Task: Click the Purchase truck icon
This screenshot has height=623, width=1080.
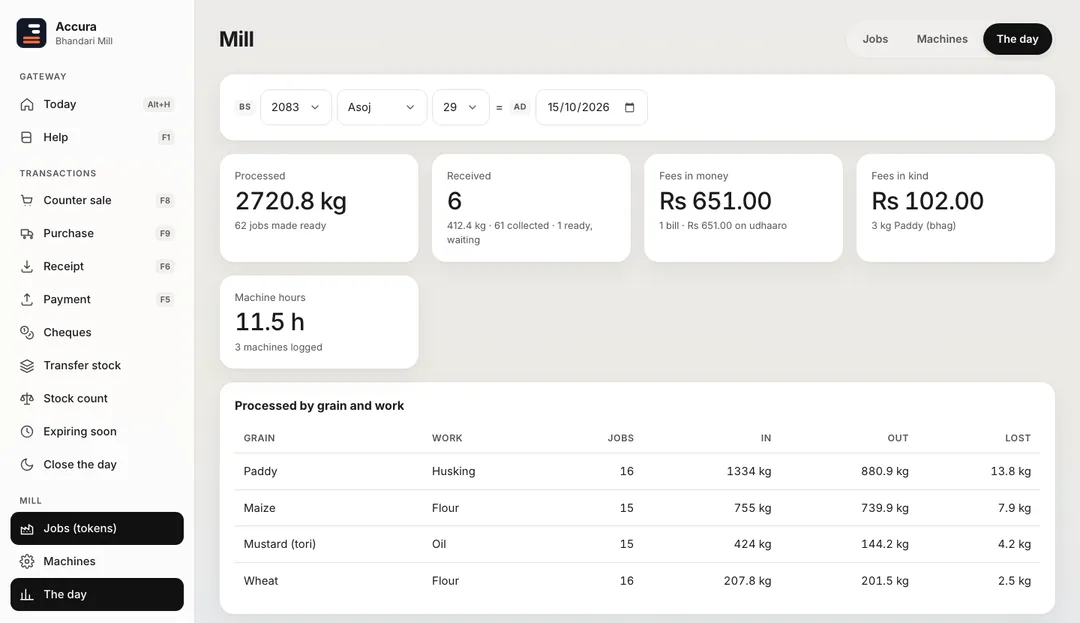Action: click(x=27, y=233)
